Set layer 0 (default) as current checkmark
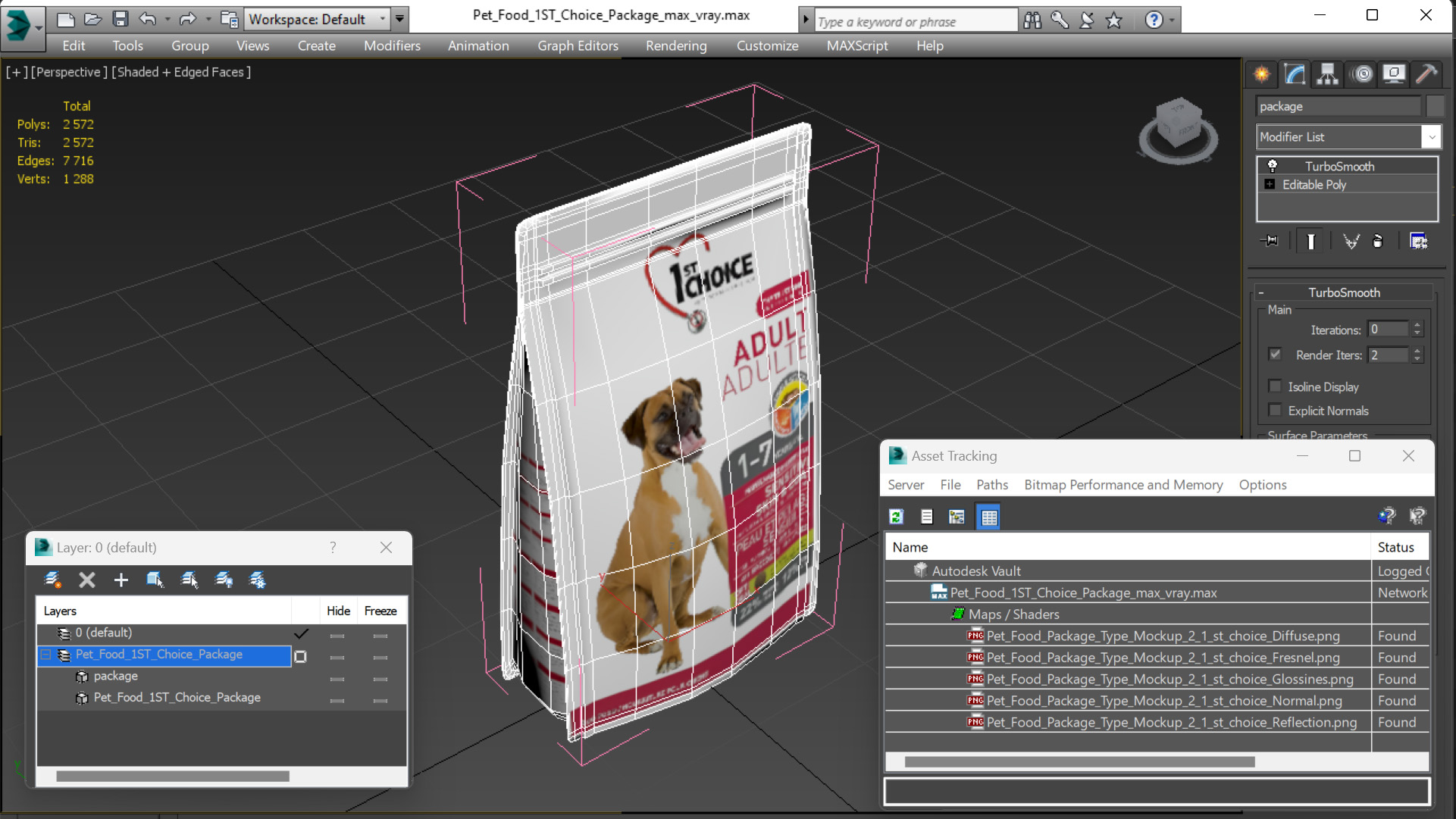The width and height of the screenshot is (1456, 819). coord(301,633)
